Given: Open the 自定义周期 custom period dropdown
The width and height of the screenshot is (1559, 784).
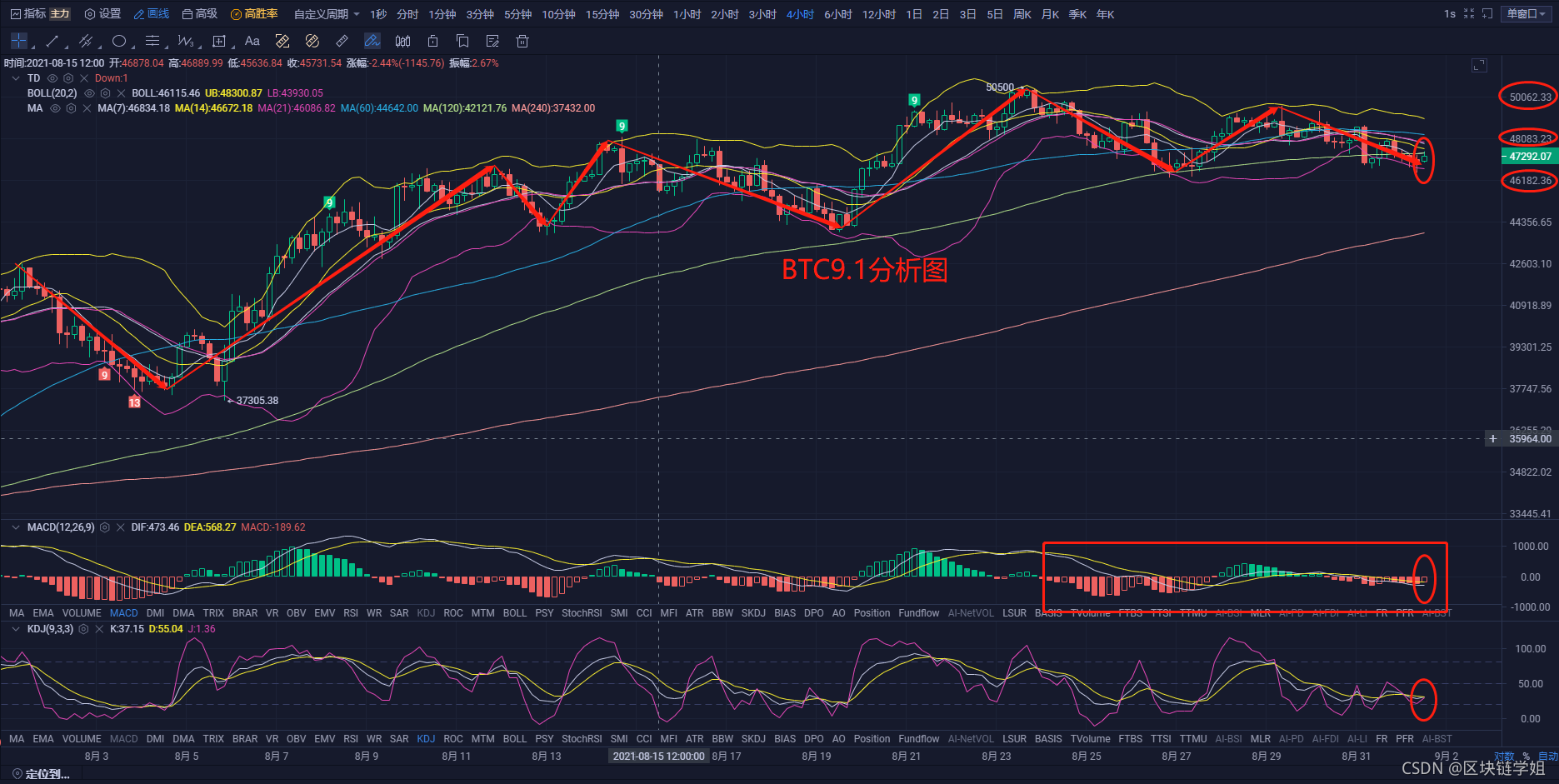Looking at the screenshot, I should pos(327,14).
